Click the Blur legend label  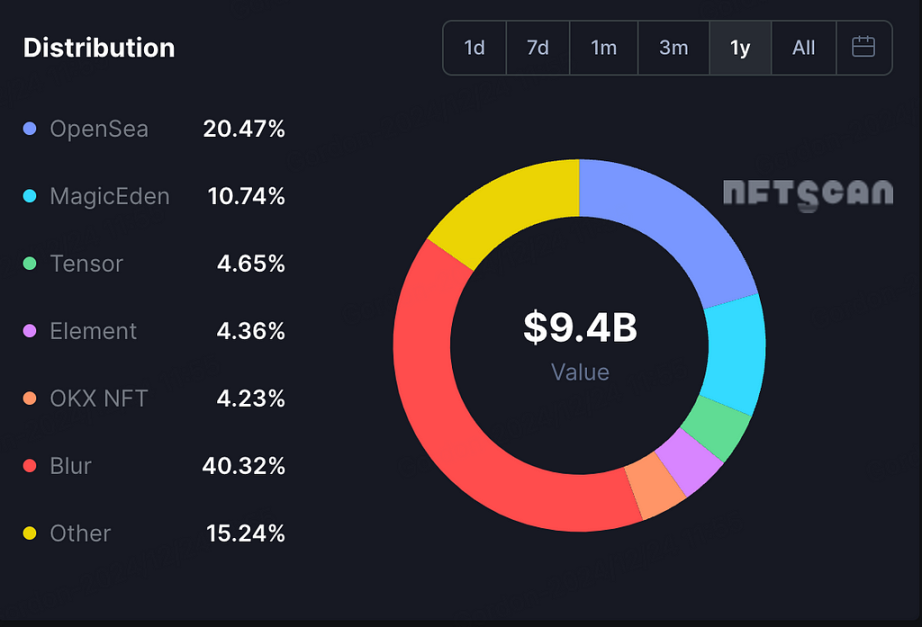[71, 466]
